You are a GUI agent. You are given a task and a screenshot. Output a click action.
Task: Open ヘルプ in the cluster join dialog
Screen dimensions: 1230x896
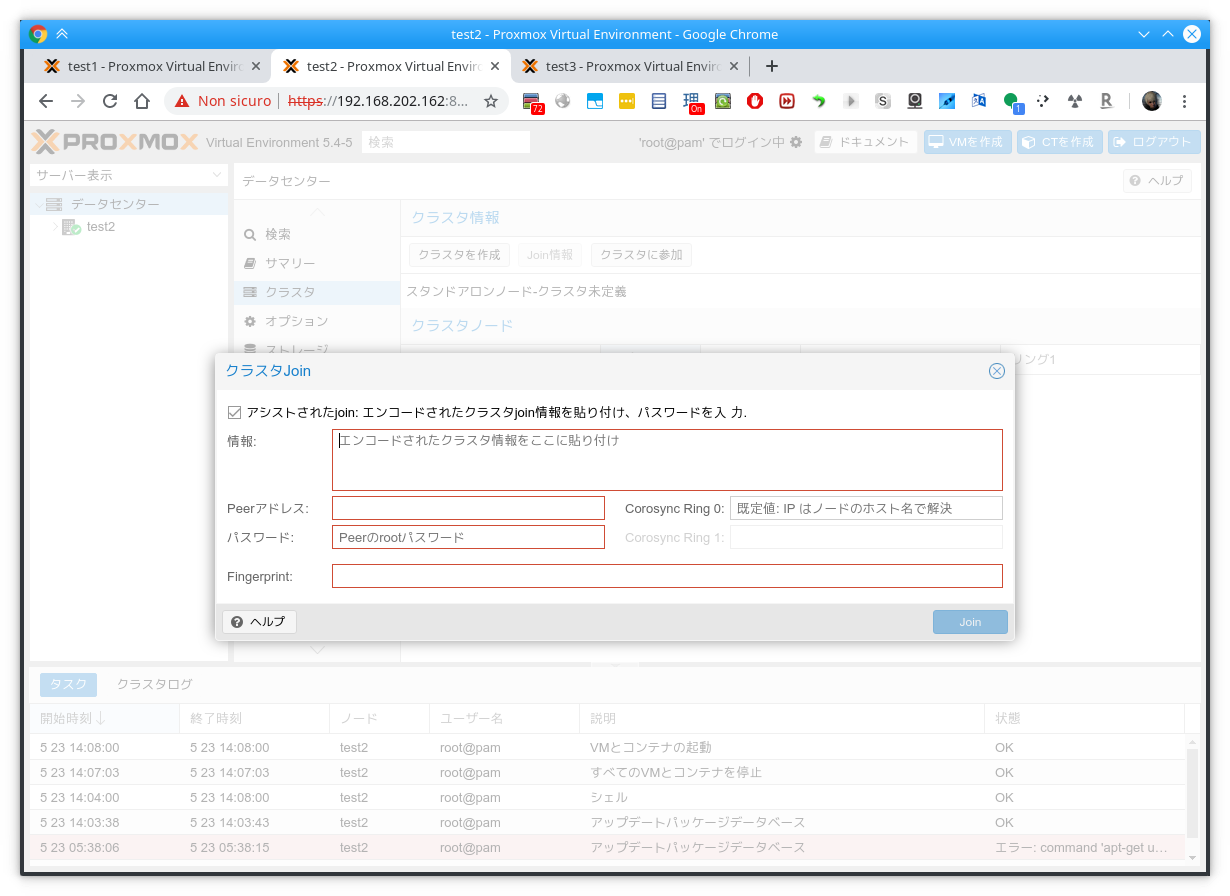259,622
